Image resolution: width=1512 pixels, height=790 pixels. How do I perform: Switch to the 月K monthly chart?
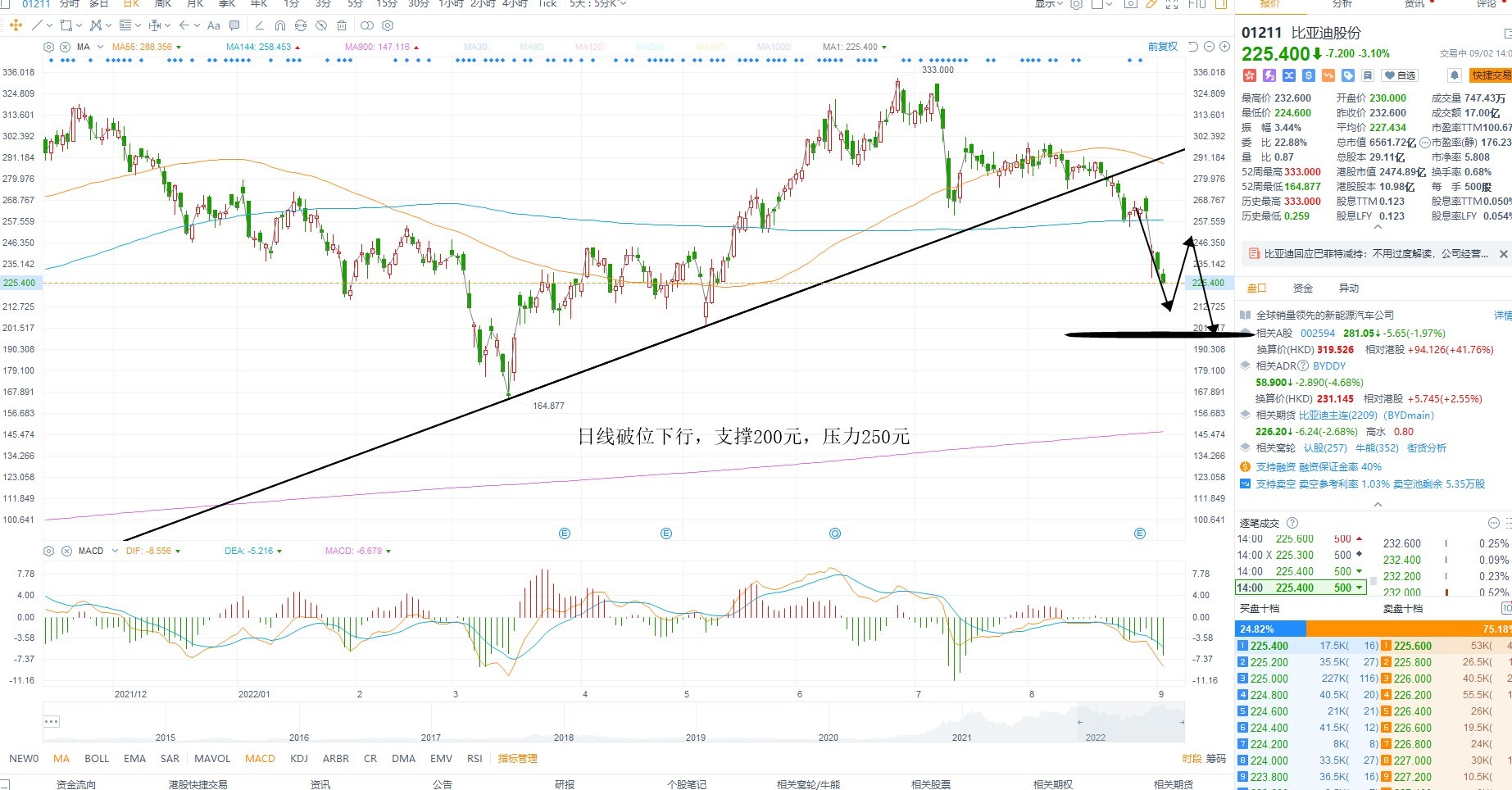(x=194, y=4)
